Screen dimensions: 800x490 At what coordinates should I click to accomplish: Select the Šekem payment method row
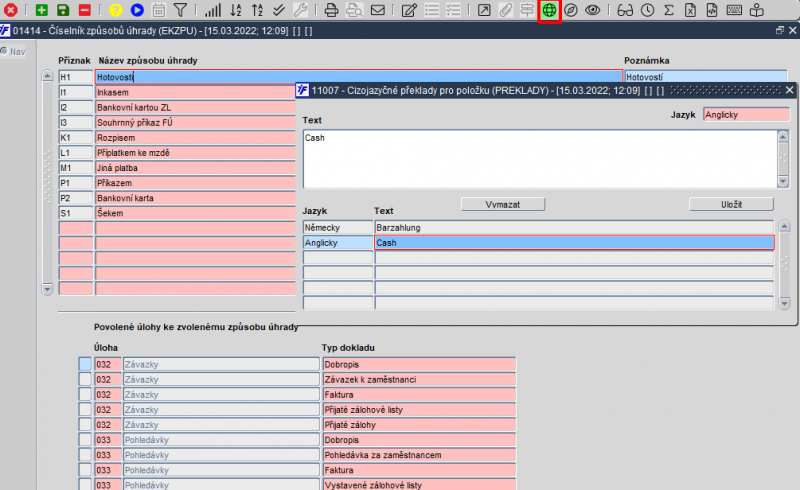click(195, 213)
